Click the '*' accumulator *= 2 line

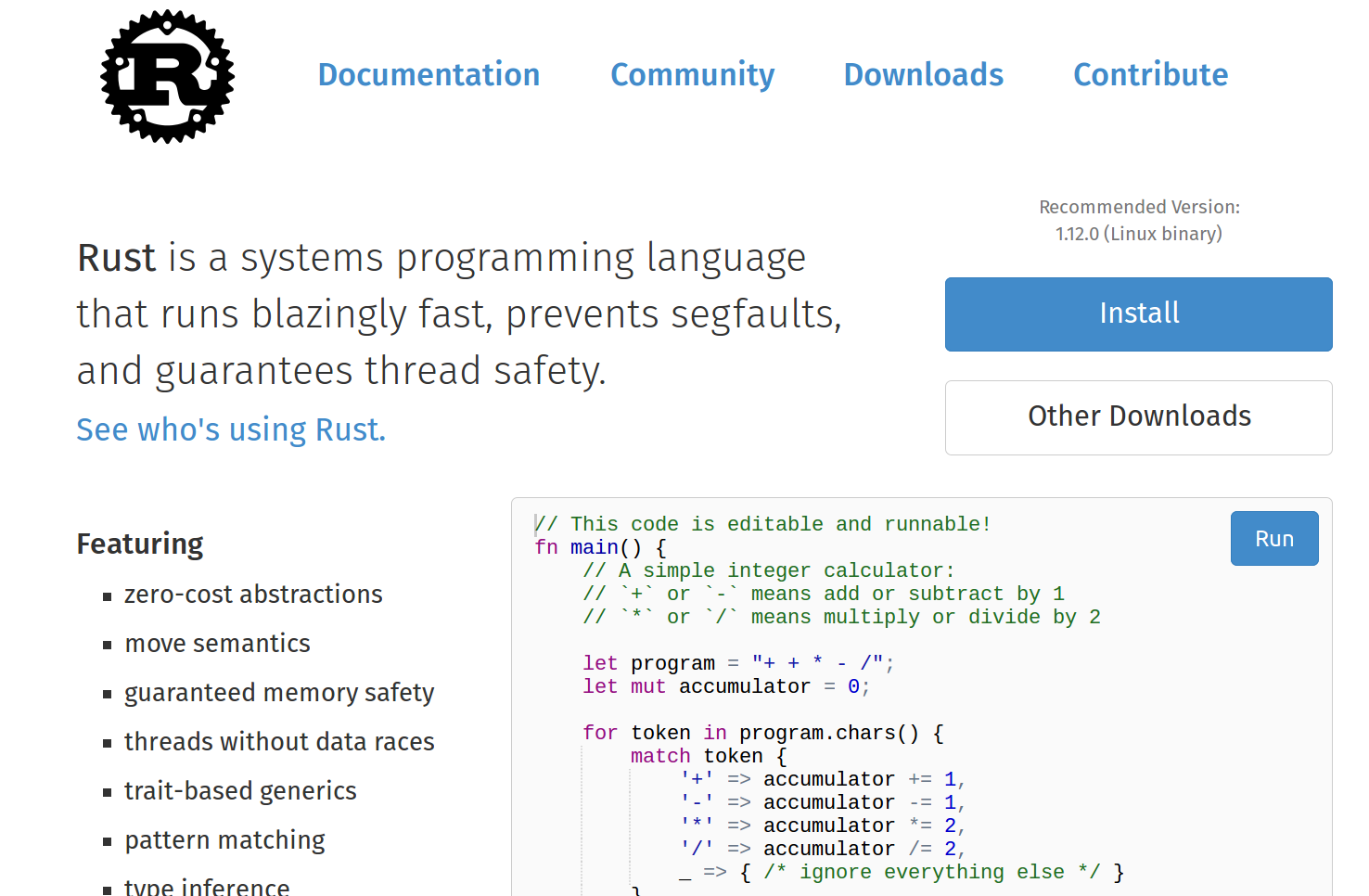823,826
